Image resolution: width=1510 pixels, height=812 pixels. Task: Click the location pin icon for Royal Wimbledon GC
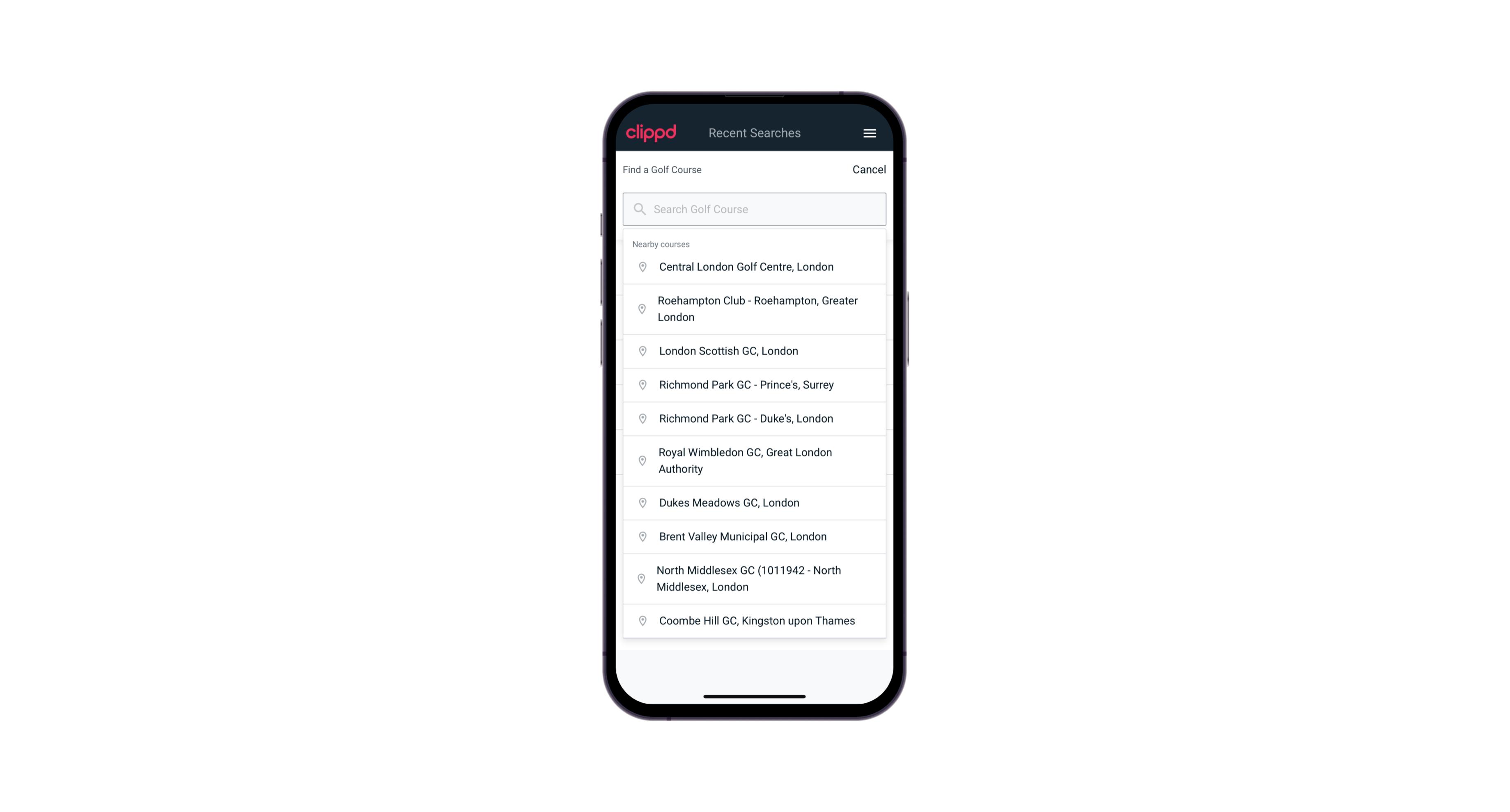(x=641, y=460)
